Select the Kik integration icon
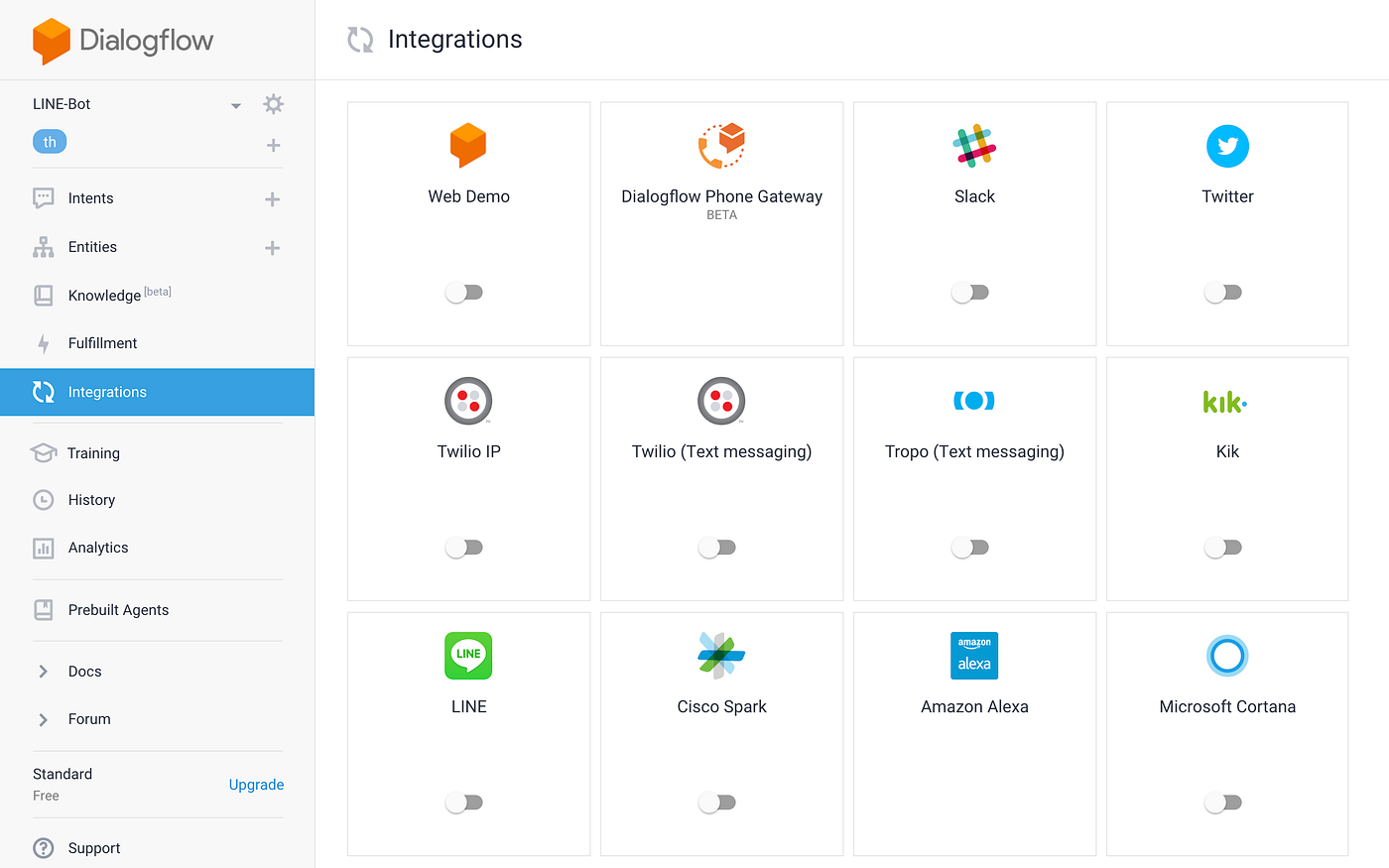This screenshot has height=868, width=1389. coord(1227,401)
